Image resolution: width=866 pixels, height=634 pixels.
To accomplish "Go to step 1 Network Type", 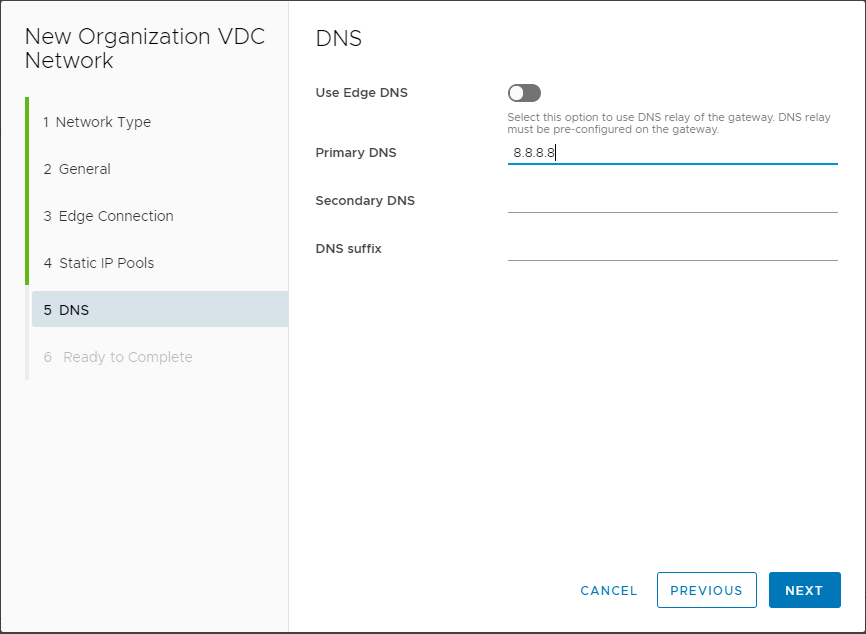I will (97, 122).
